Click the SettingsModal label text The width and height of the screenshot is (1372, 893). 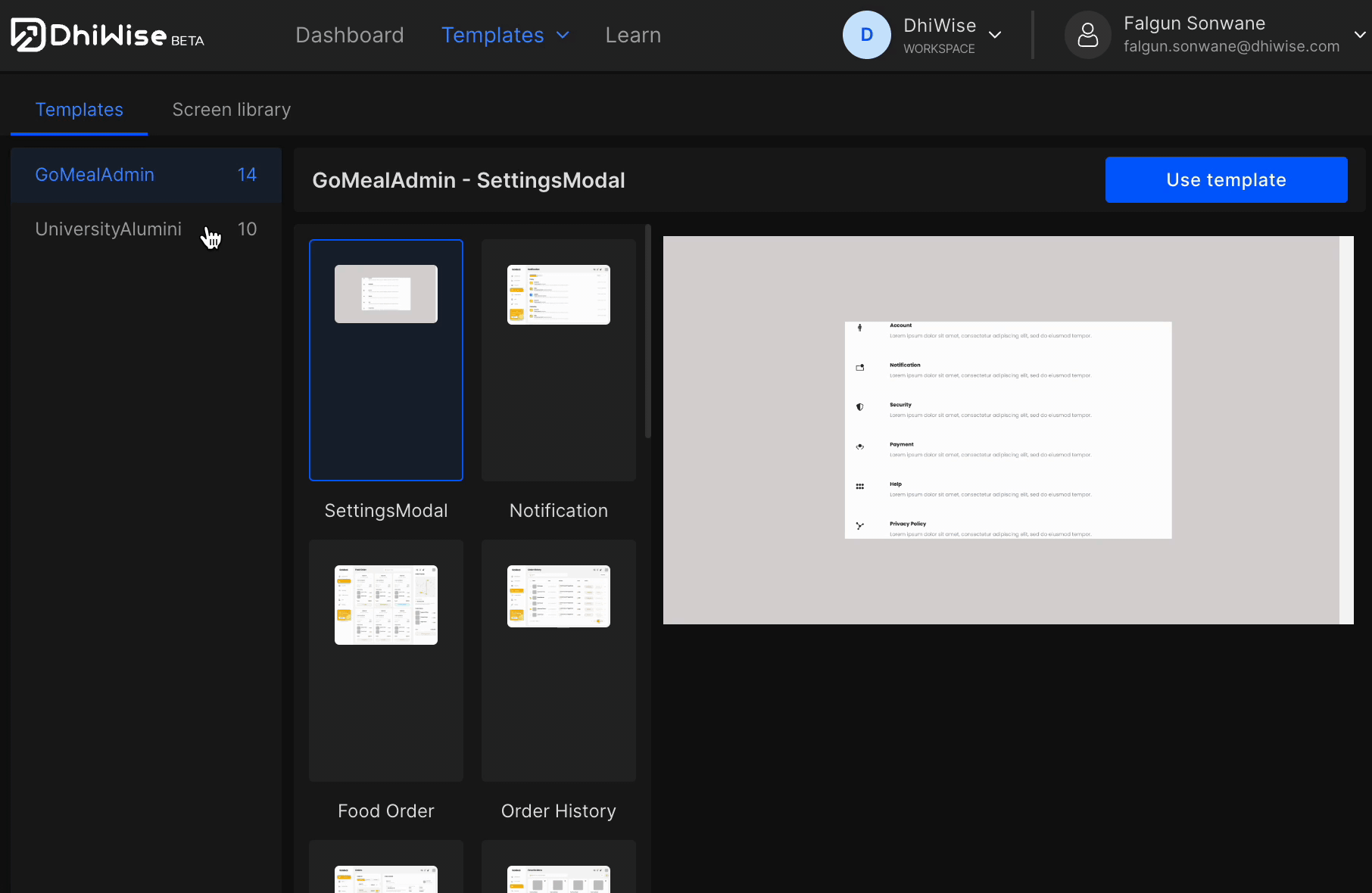pos(386,511)
